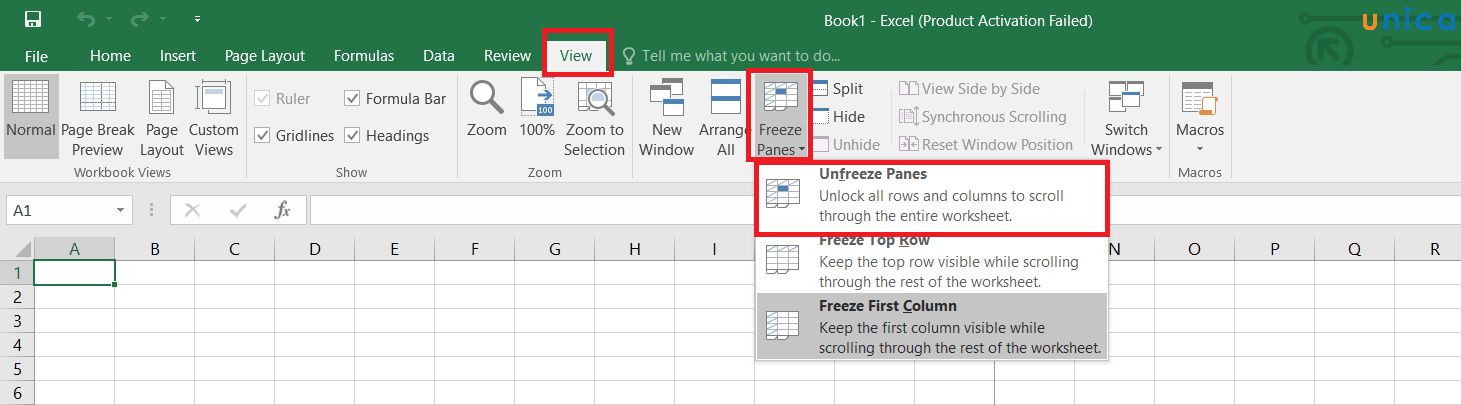
Task: Open Custom Views dialog
Action: (213, 118)
